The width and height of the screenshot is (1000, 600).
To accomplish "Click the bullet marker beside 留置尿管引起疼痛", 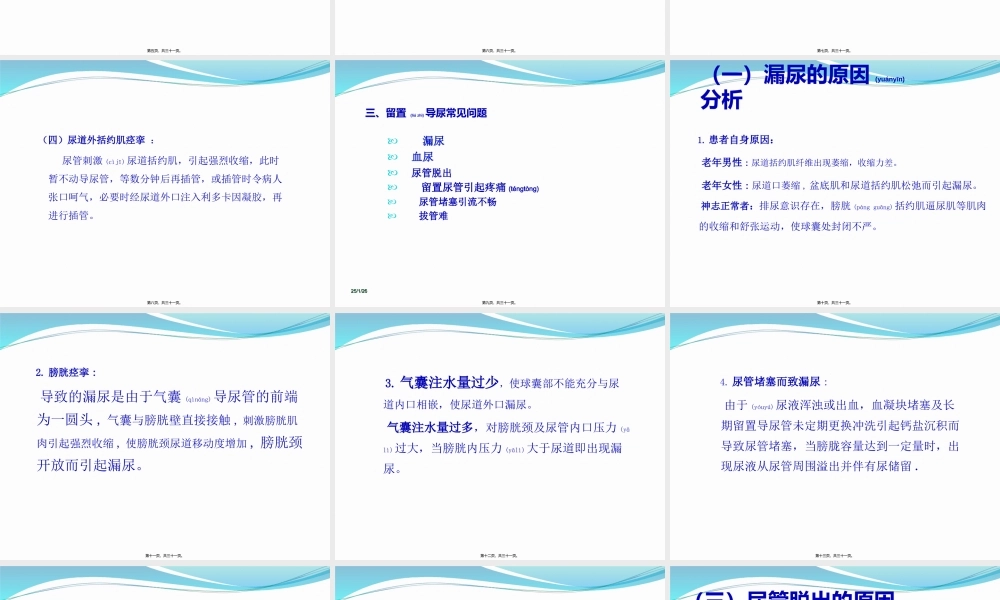I will pos(391,187).
